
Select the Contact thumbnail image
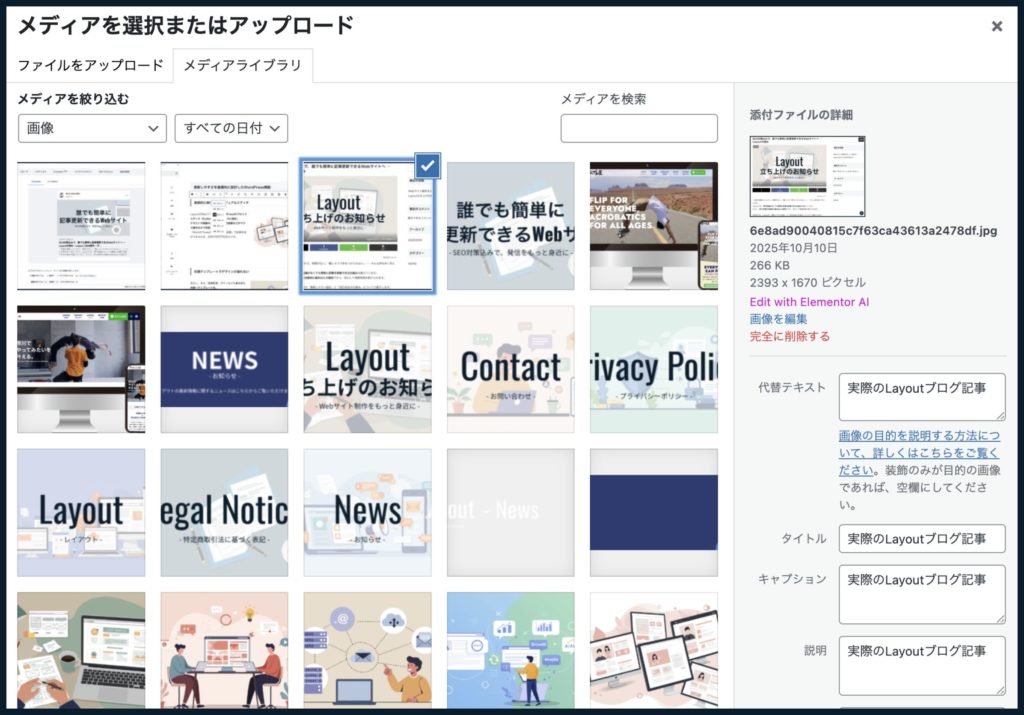coord(511,369)
